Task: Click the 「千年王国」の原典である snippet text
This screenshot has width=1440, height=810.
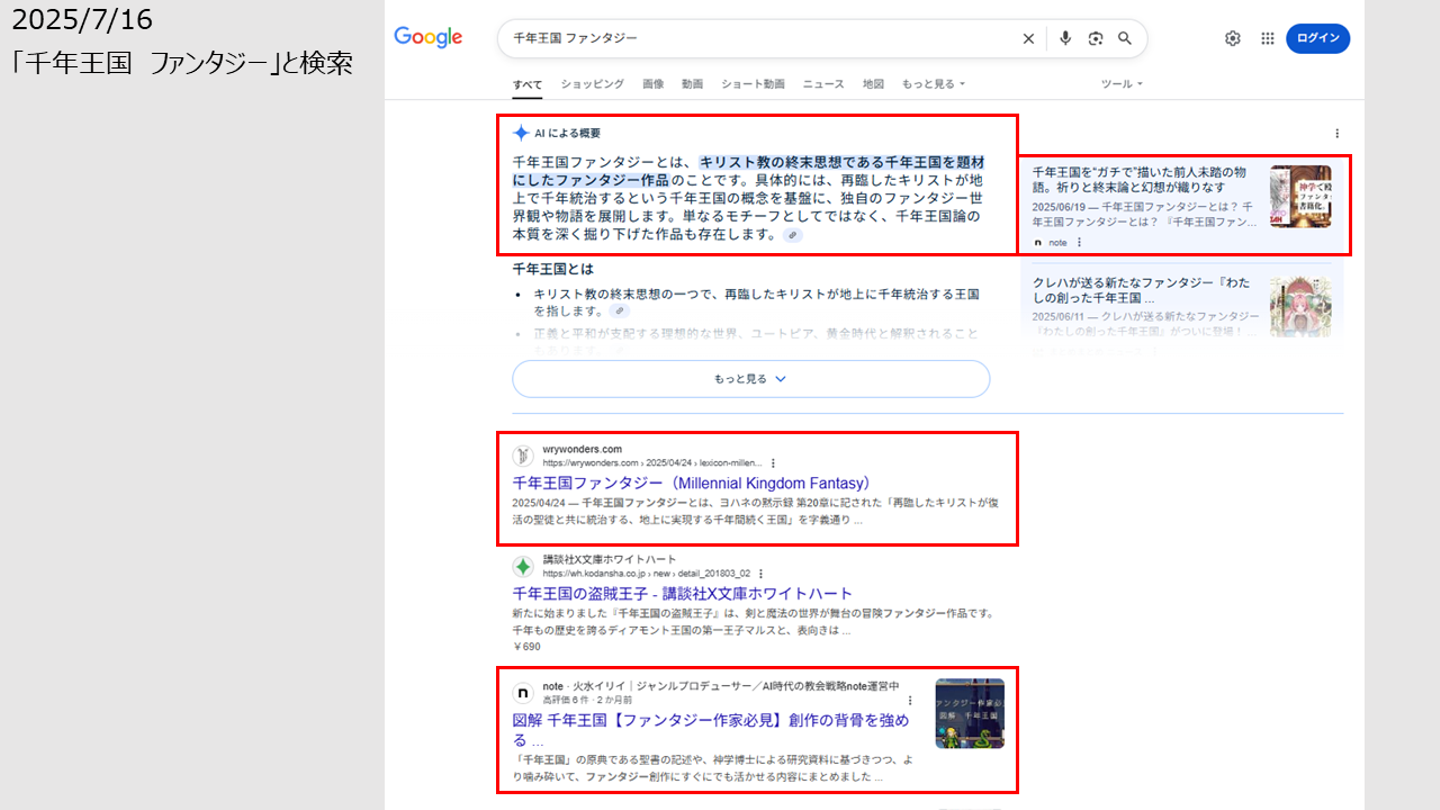Action: click(712, 767)
